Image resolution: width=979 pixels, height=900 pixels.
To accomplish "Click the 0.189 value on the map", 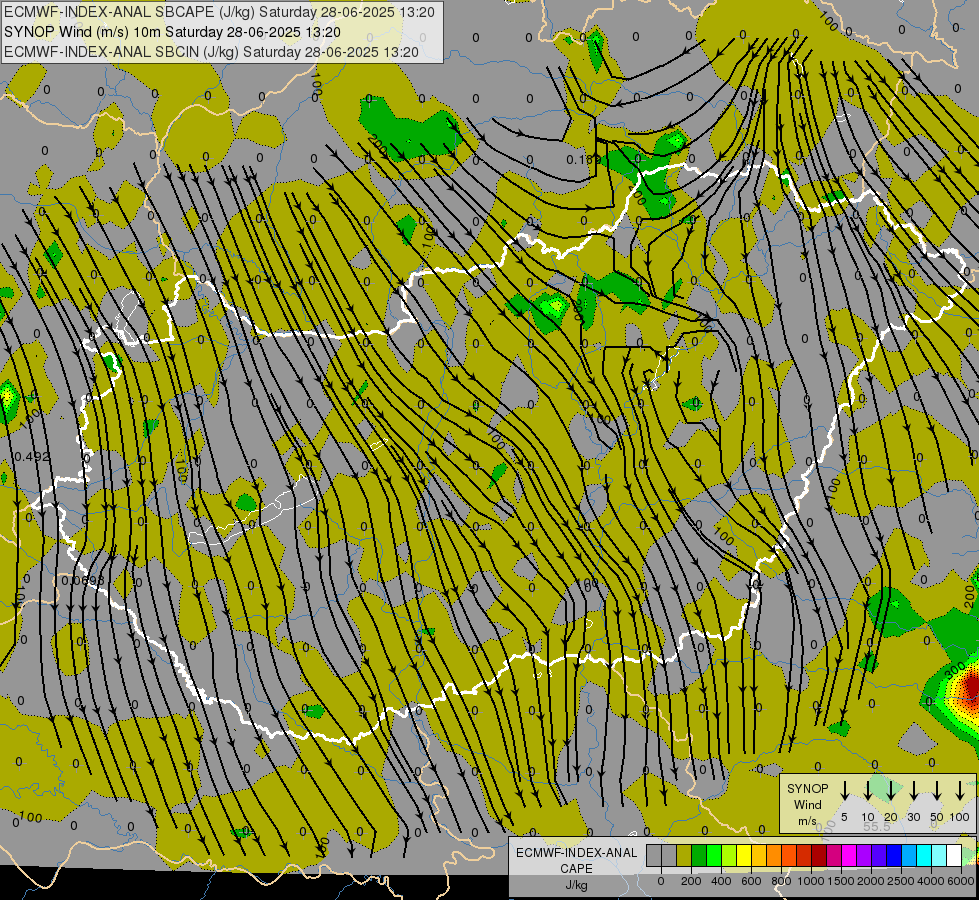I will pyautogui.click(x=583, y=160).
